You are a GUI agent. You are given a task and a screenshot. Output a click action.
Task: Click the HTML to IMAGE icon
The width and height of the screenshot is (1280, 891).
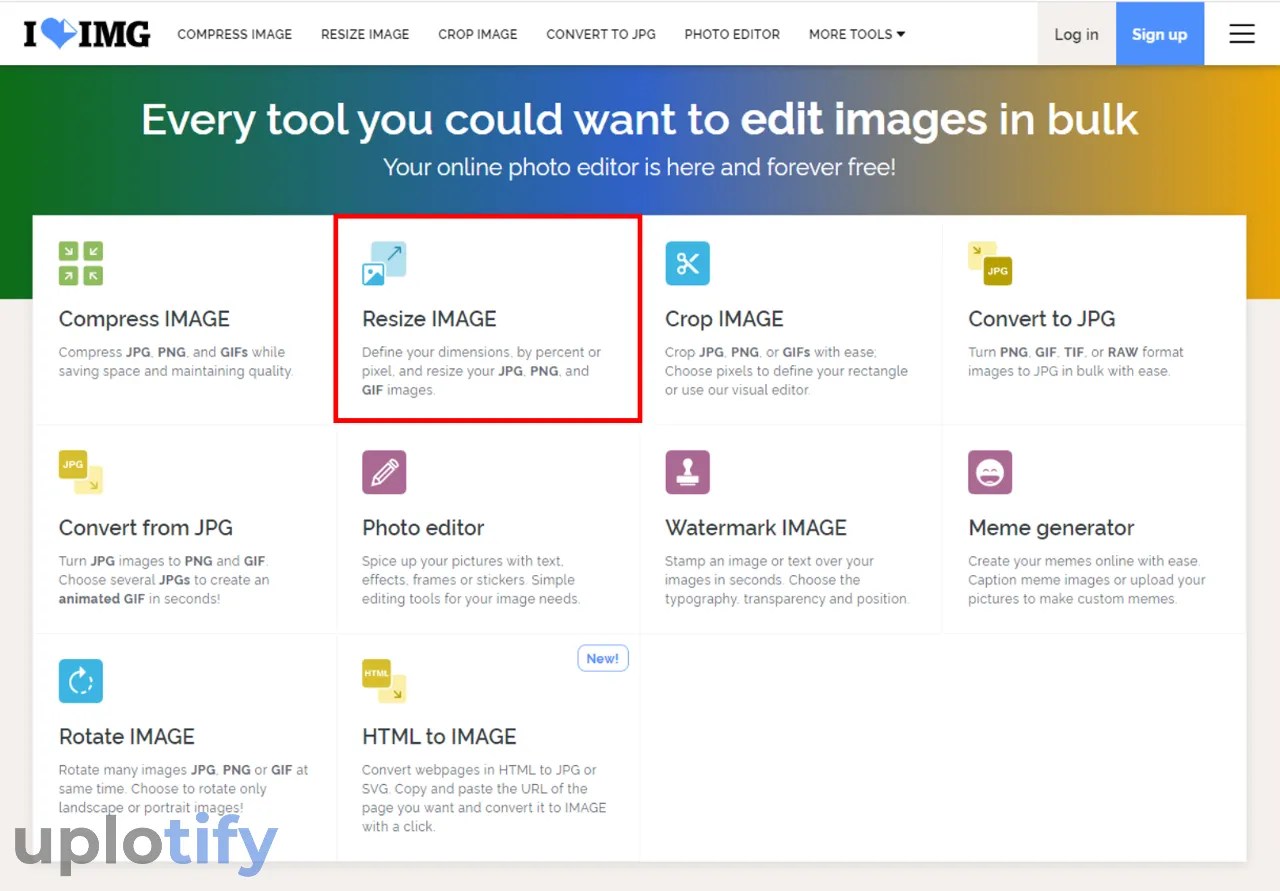(384, 681)
